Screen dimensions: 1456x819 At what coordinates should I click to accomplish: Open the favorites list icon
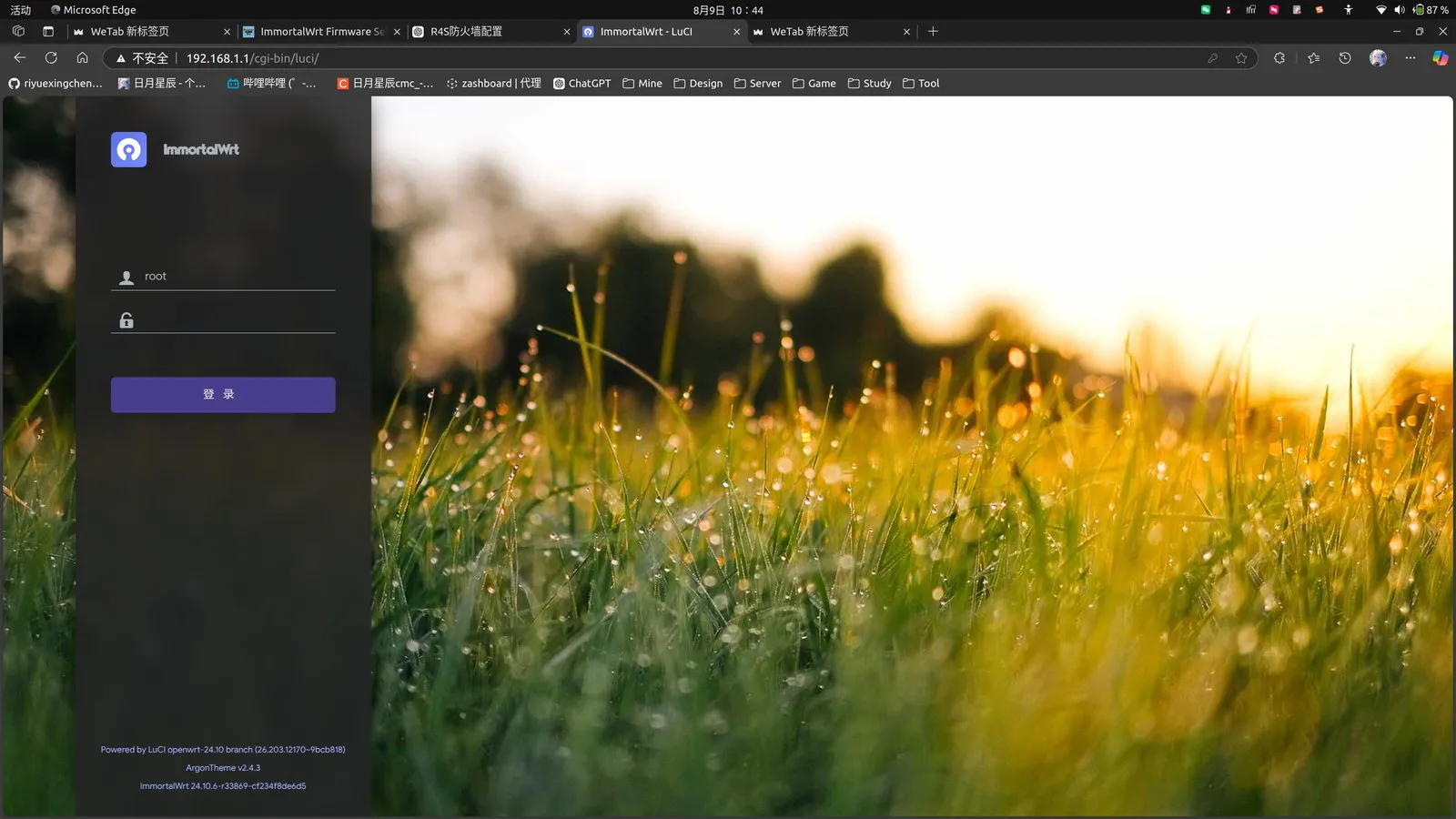click(1313, 58)
